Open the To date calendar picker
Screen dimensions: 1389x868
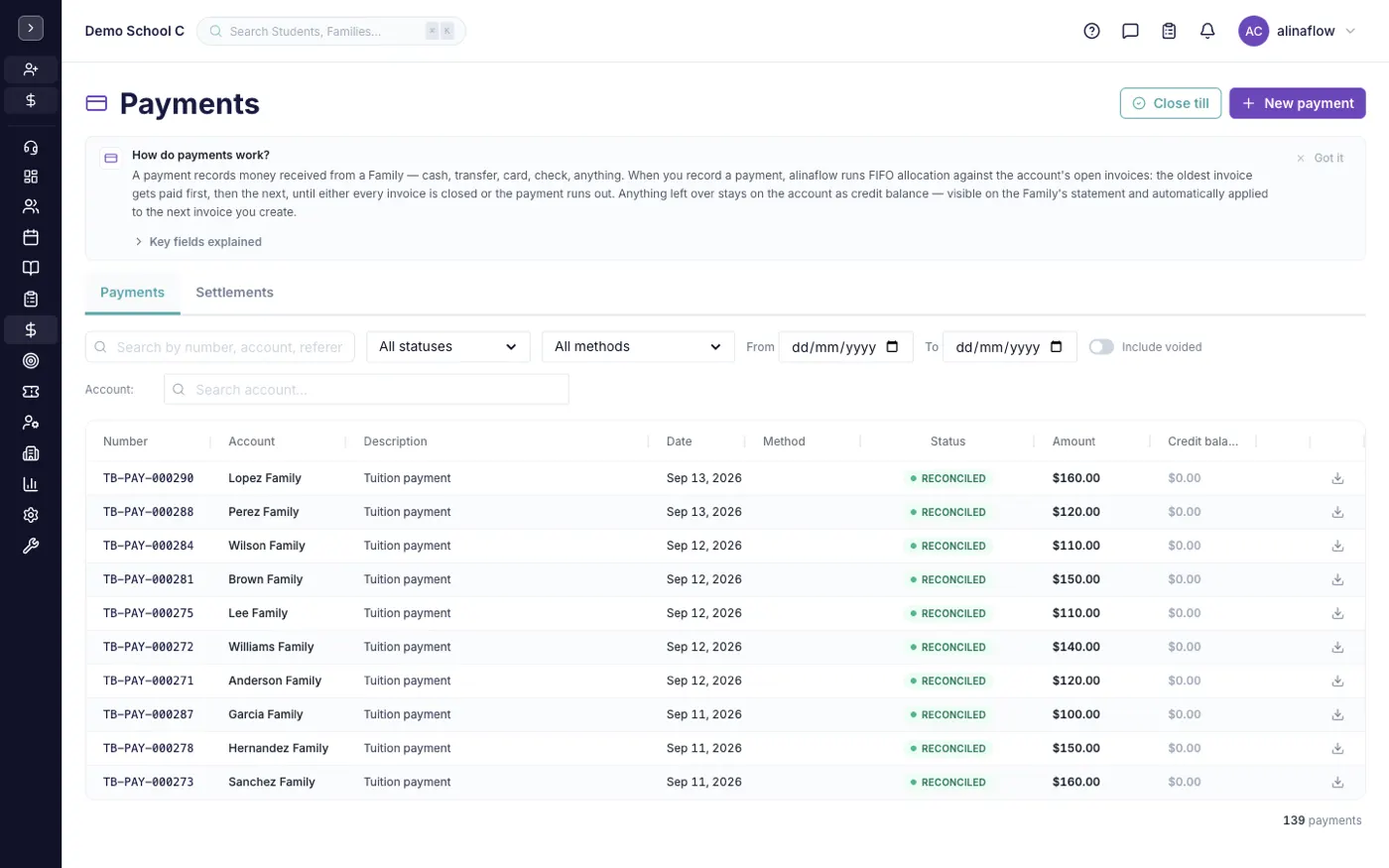(1056, 346)
